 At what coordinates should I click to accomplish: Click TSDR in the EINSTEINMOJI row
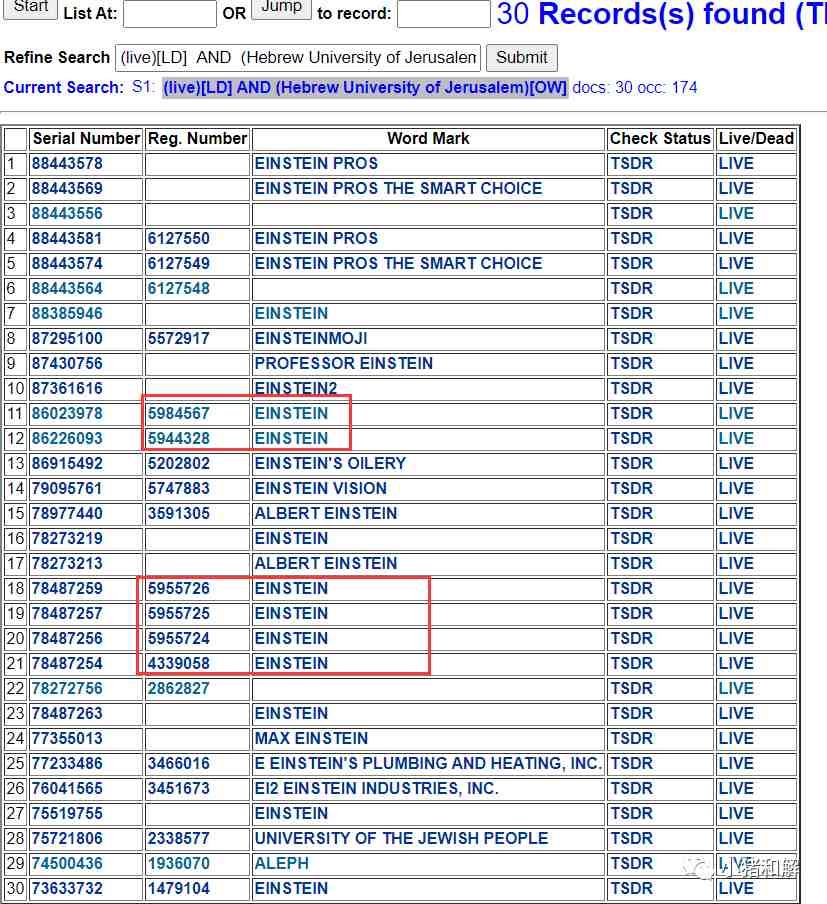tap(632, 338)
